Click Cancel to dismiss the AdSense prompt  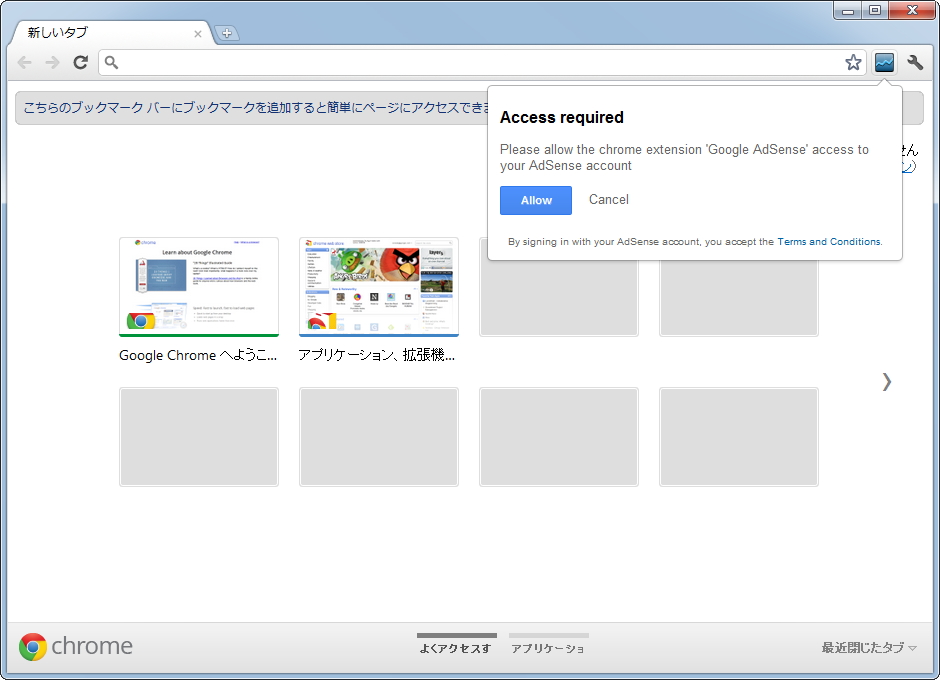click(x=608, y=200)
